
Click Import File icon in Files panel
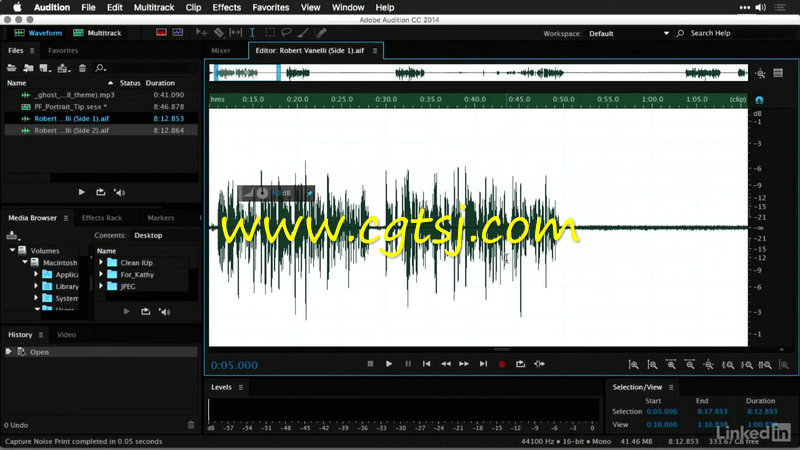pyautogui.click(x=28, y=68)
